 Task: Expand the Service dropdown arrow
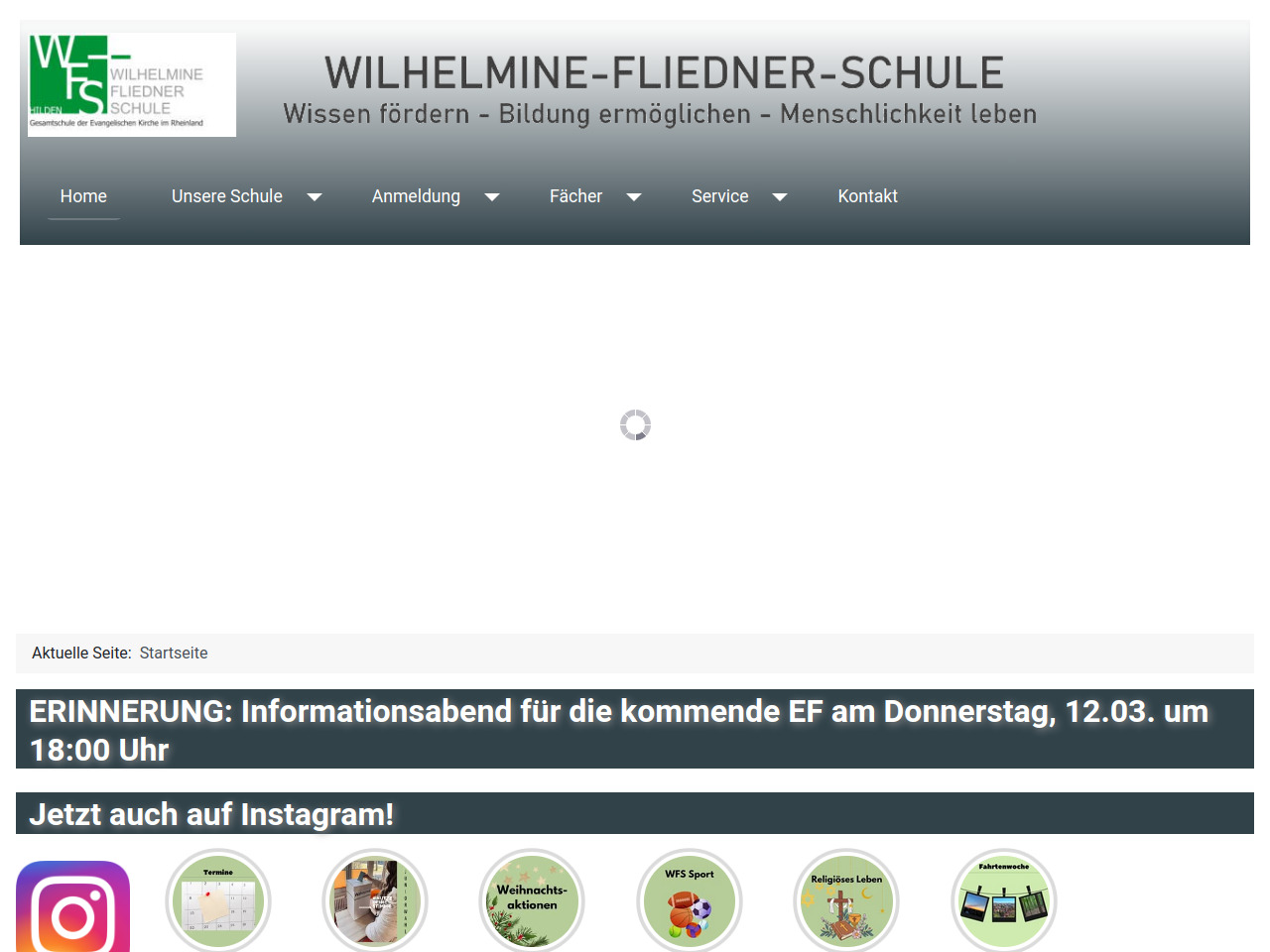pos(780,197)
